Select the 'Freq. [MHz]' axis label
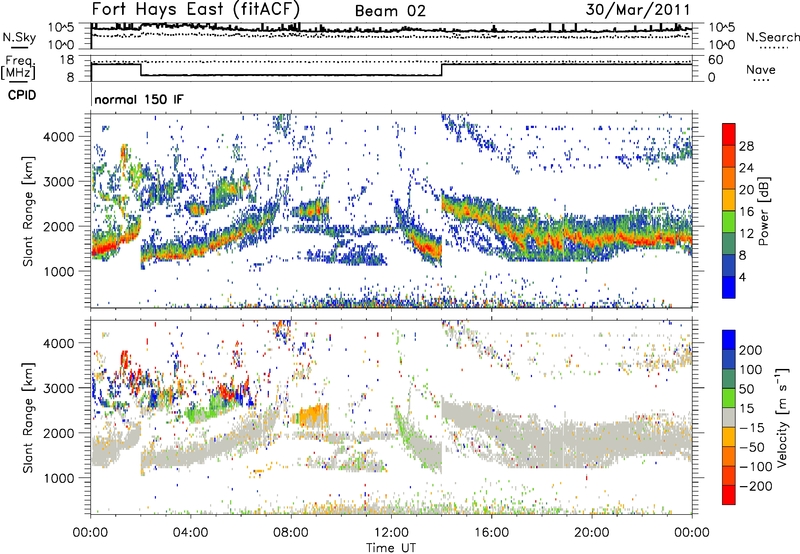 [x=18, y=68]
